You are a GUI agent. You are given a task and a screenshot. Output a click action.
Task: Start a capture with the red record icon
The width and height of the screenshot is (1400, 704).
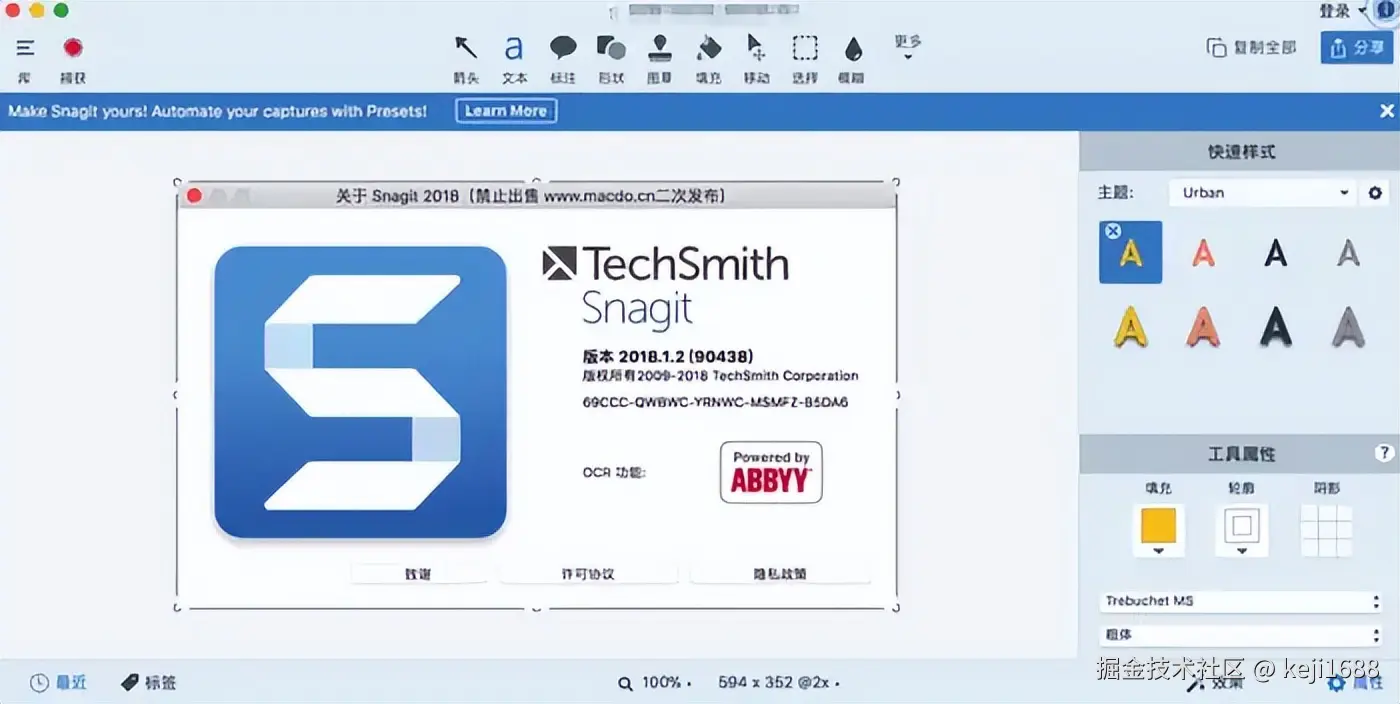point(72,47)
